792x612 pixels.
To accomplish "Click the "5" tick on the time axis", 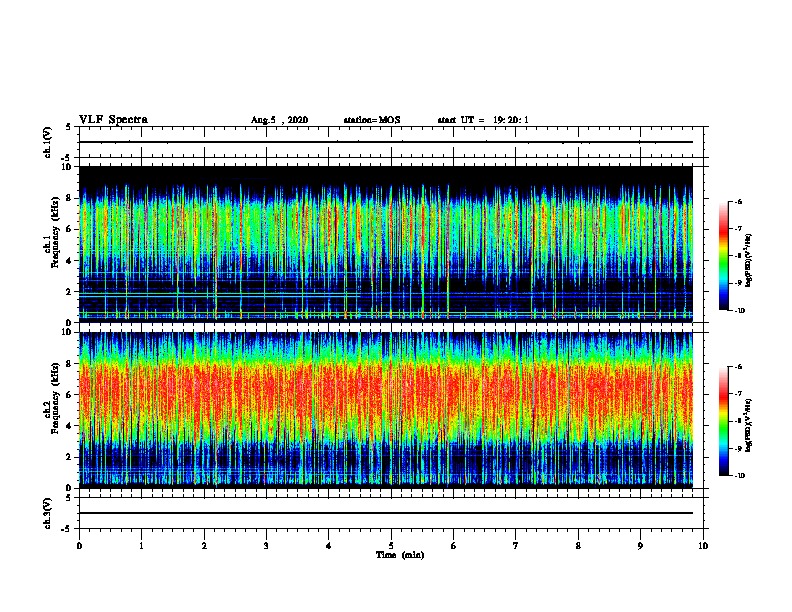I will click(391, 546).
